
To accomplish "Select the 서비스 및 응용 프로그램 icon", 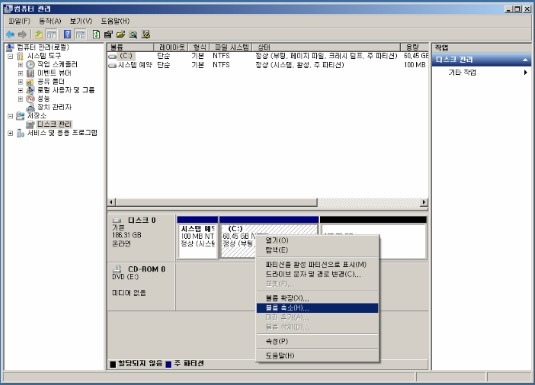I will click(x=20, y=133).
